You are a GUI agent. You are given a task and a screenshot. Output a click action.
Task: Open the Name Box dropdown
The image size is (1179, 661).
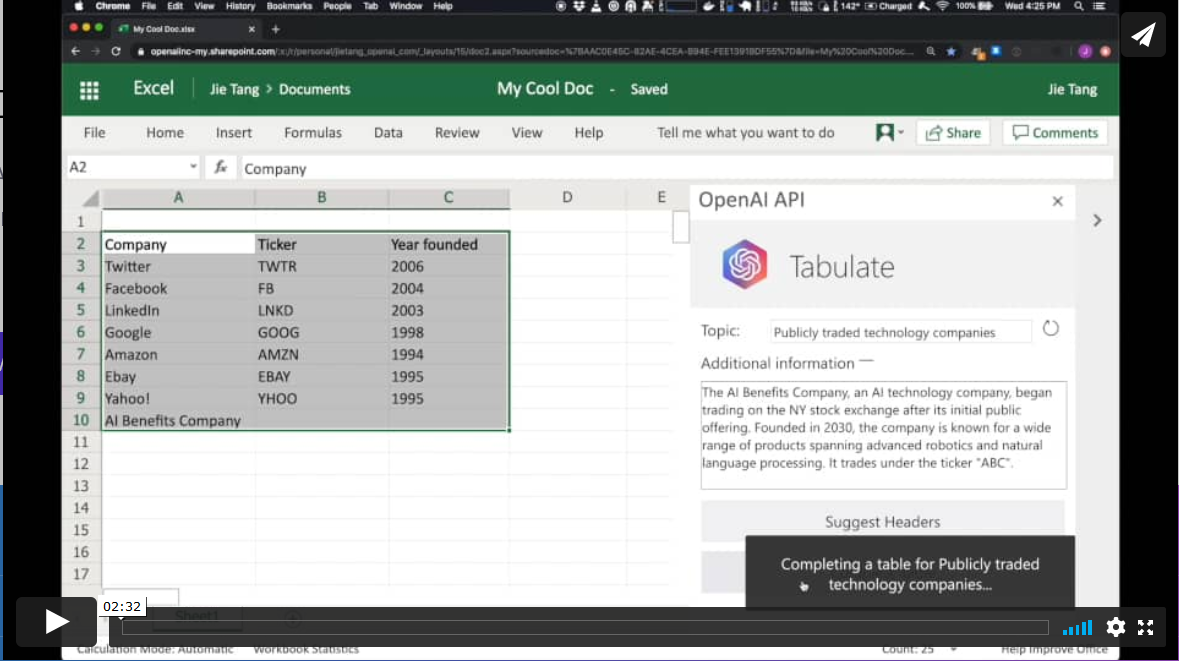(192, 167)
